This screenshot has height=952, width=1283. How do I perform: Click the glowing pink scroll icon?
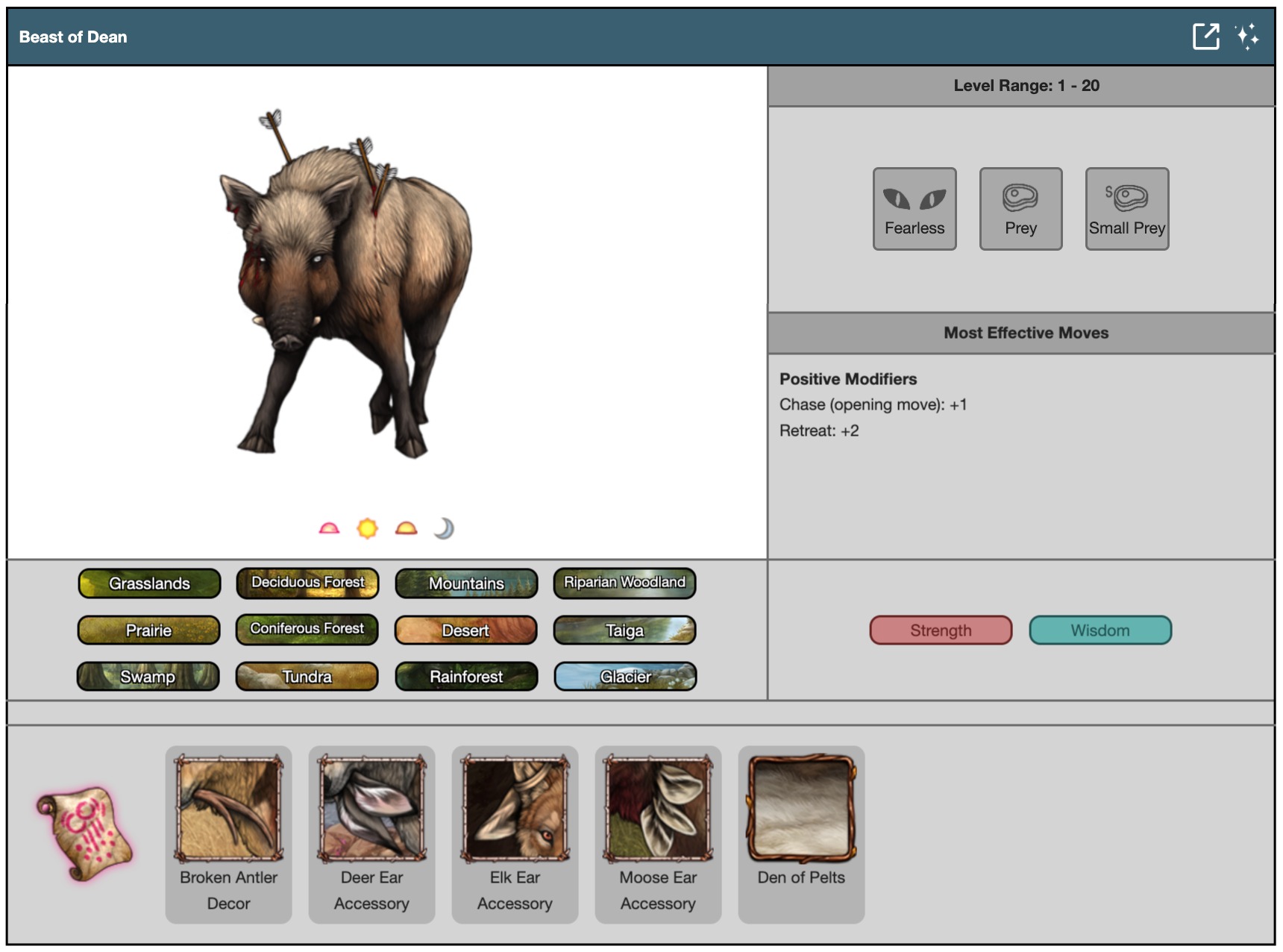[x=84, y=833]
